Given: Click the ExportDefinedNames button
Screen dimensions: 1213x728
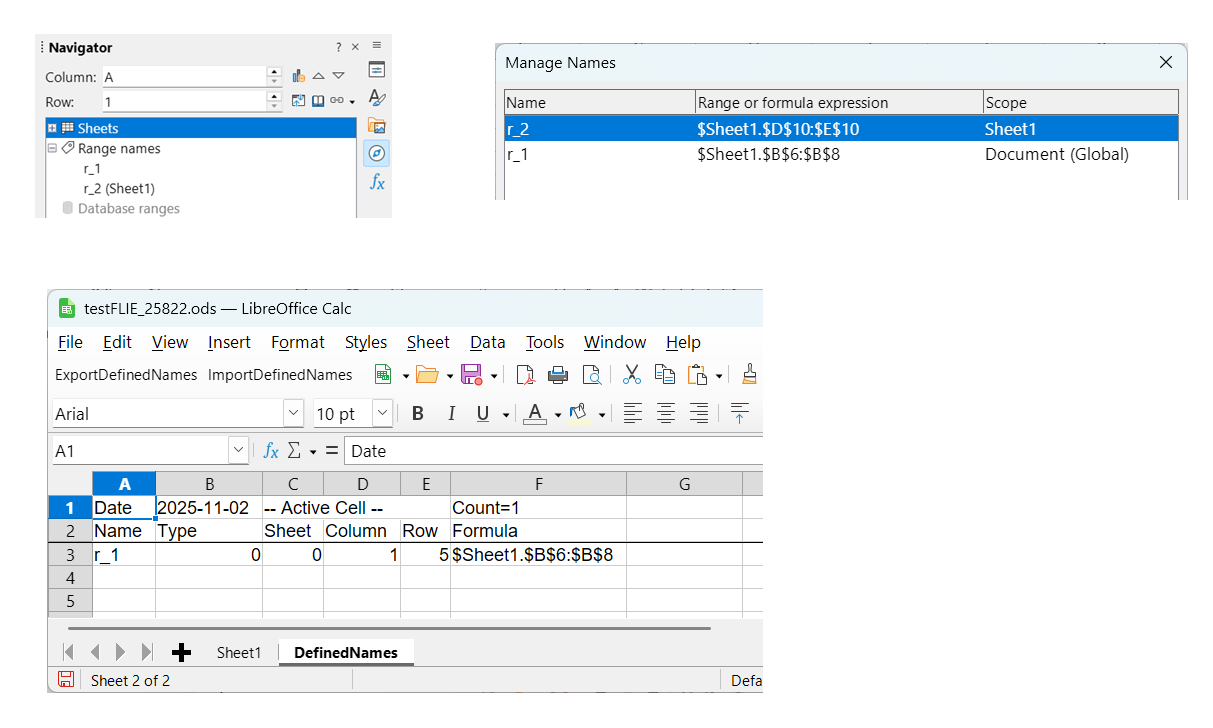Looking at the screenshot, I should 126,375.
